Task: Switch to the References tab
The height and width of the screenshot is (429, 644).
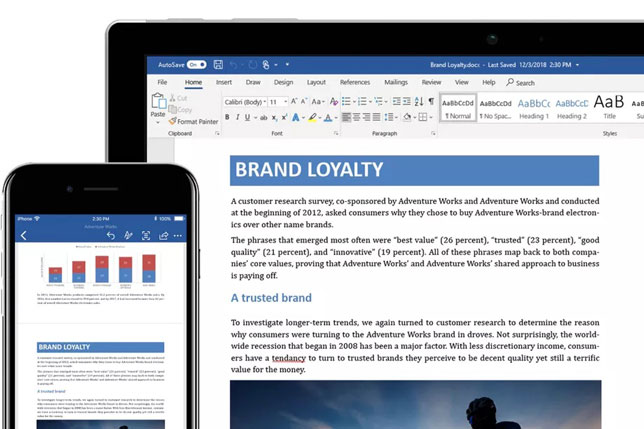Action: point(355,82)
